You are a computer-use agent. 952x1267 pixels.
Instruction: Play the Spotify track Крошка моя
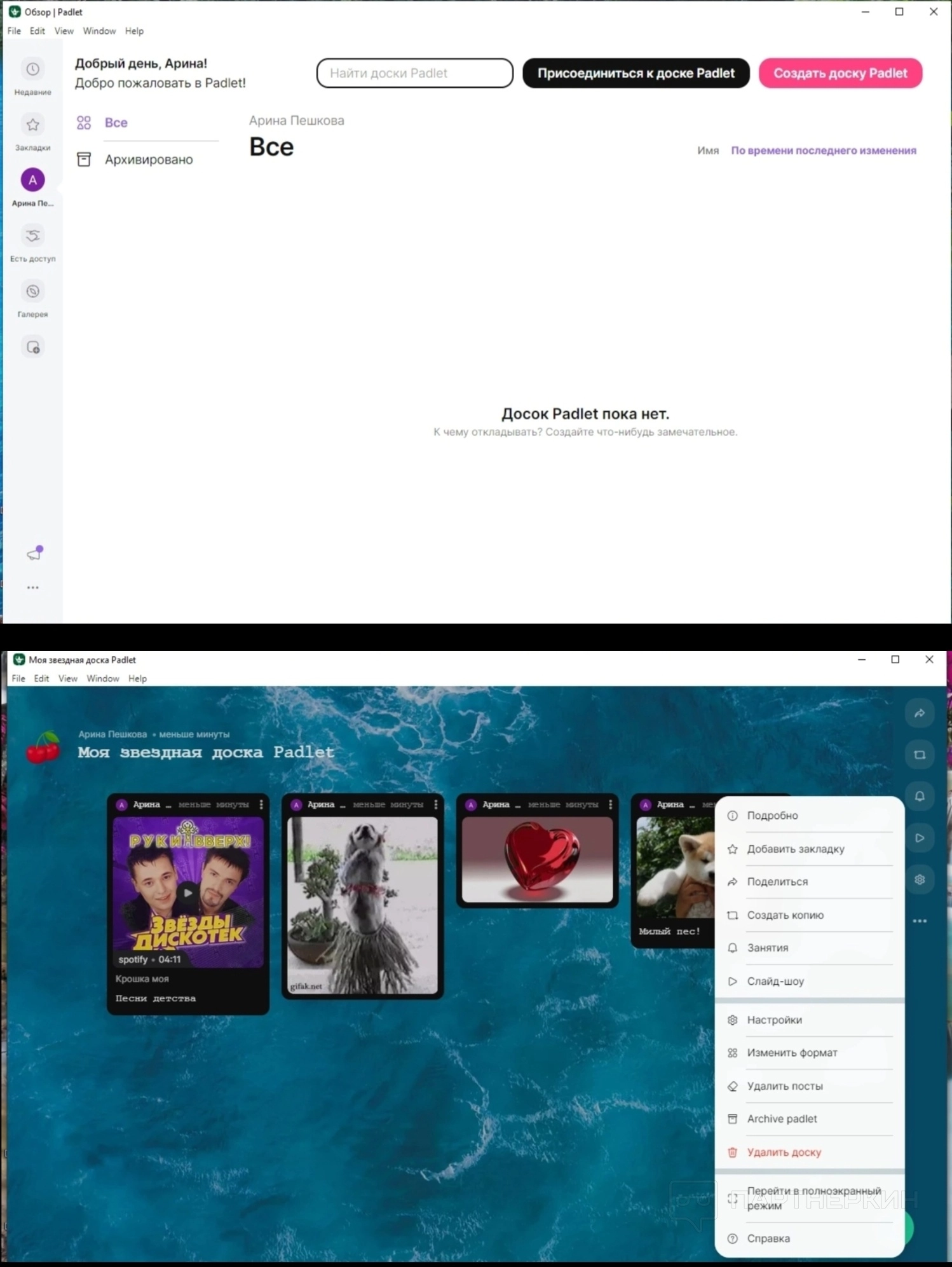point(187,892)
